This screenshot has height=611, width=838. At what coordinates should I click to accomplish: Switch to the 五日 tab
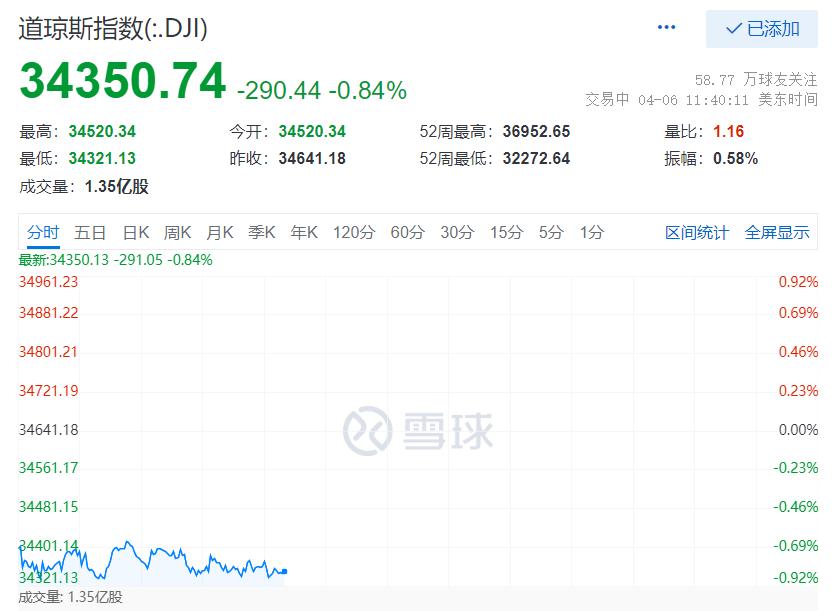coord(90,233)
